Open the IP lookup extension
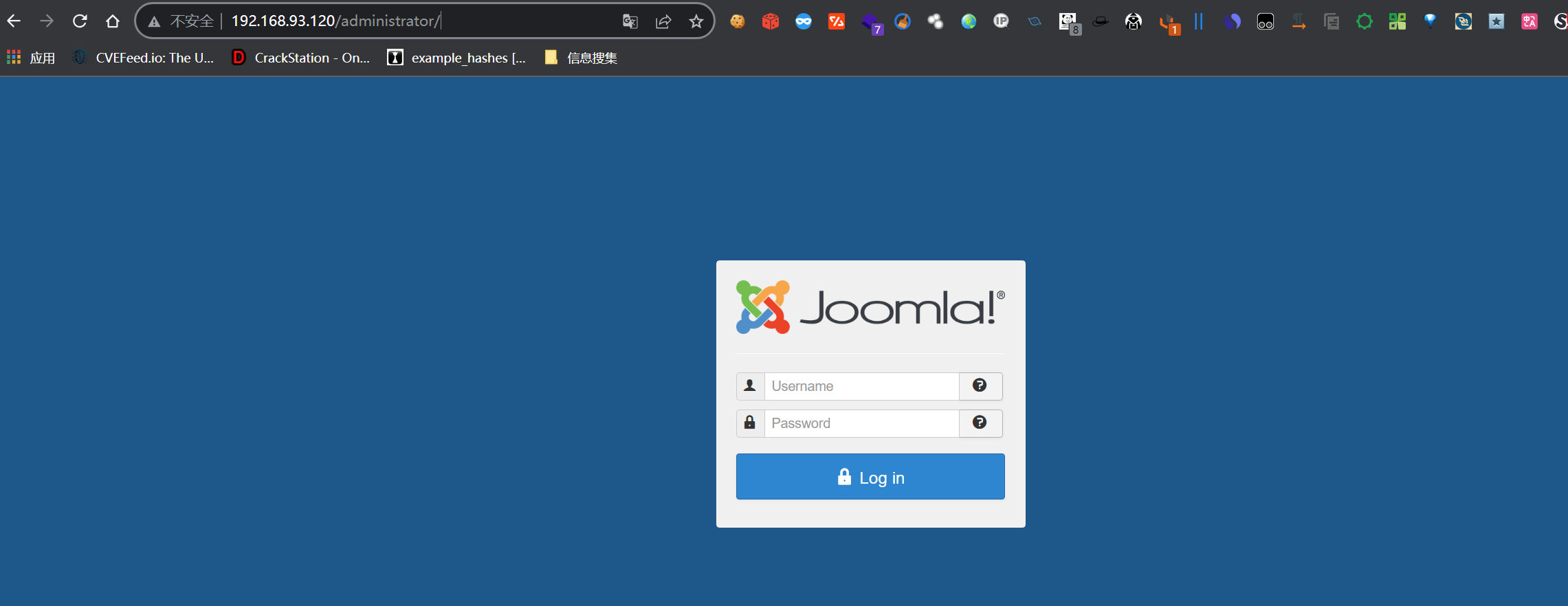 pos(1002,21)
